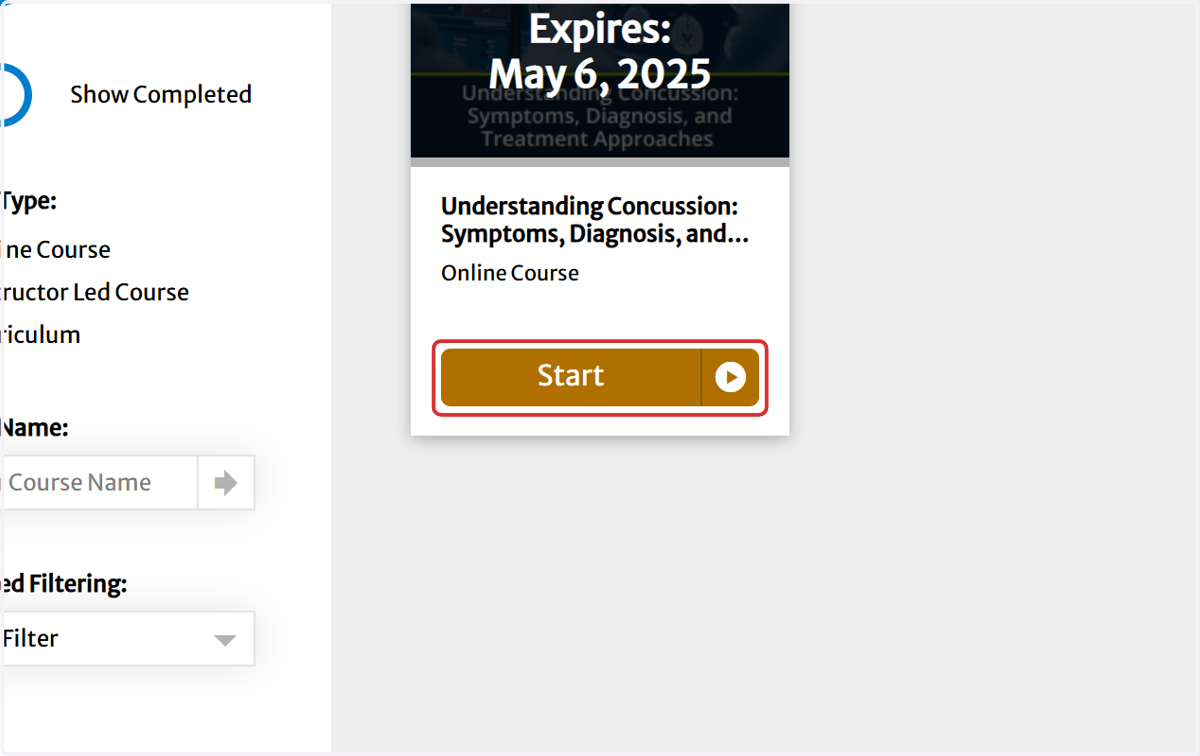Open the Understanding Concussion course title link
The image size is (1200, 756).
click(x=595, y=220)
